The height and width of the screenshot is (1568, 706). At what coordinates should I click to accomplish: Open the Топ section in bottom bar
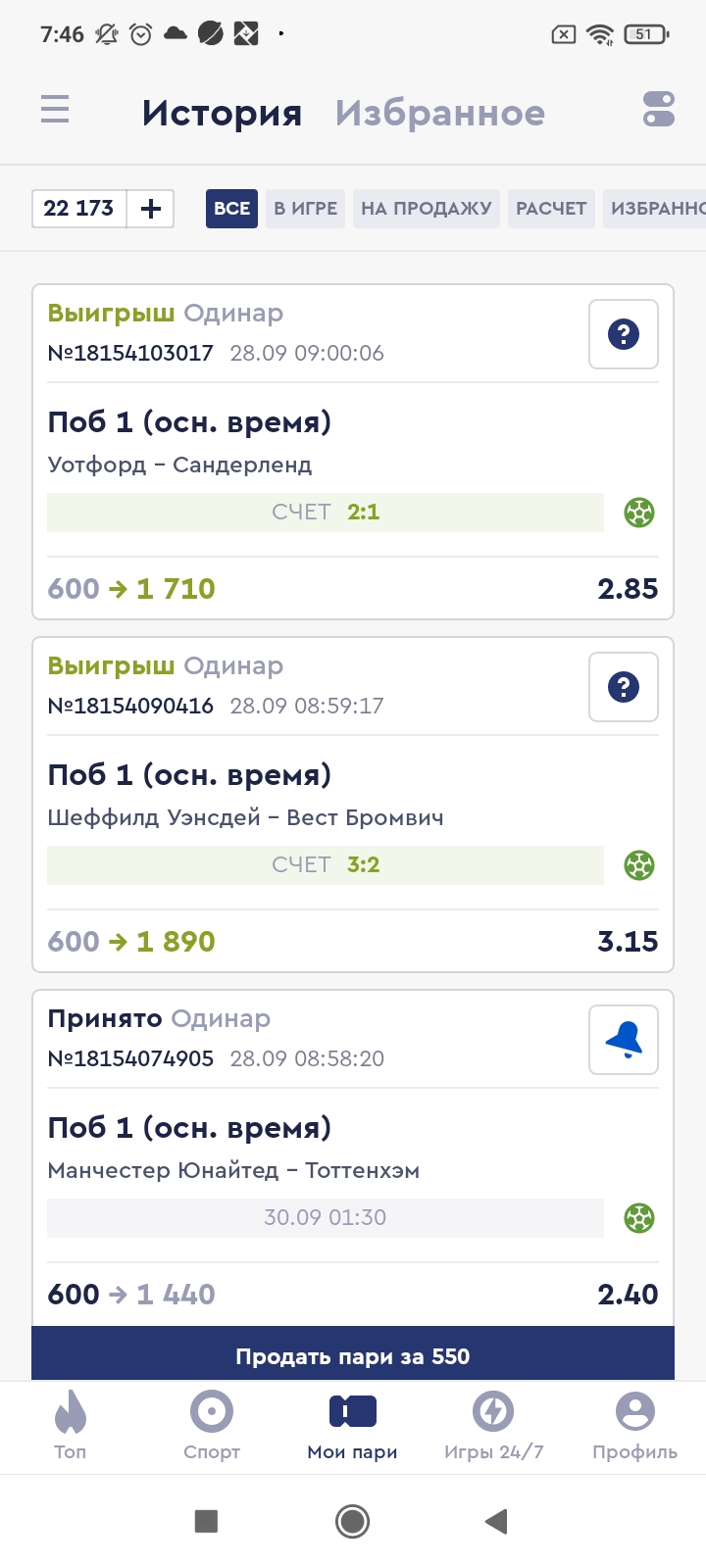click(x=71, y=1426)
